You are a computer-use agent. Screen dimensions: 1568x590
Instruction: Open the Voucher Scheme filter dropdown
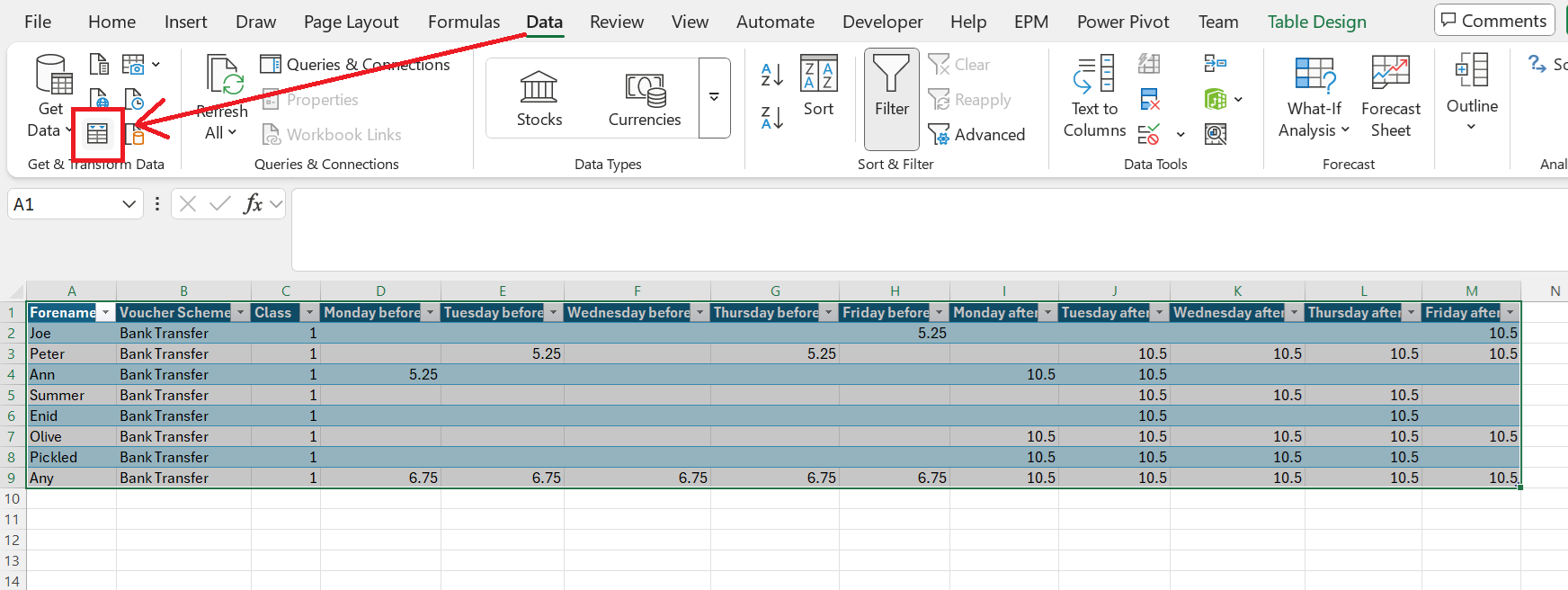pyautogui.click(x=240, y=313)
